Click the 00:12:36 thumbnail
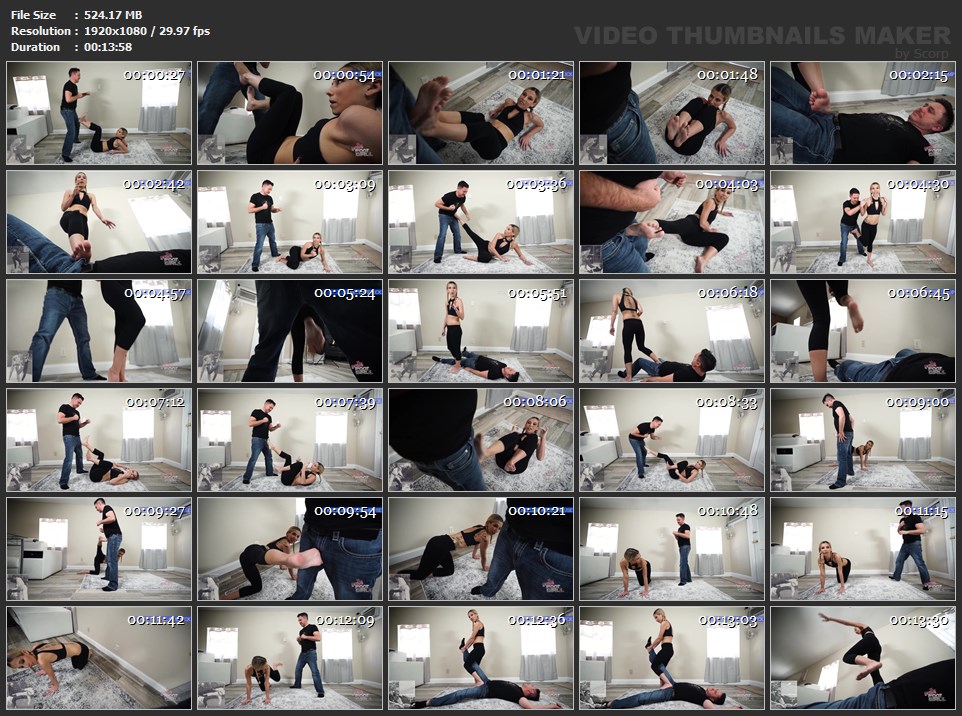 point(481,658)
